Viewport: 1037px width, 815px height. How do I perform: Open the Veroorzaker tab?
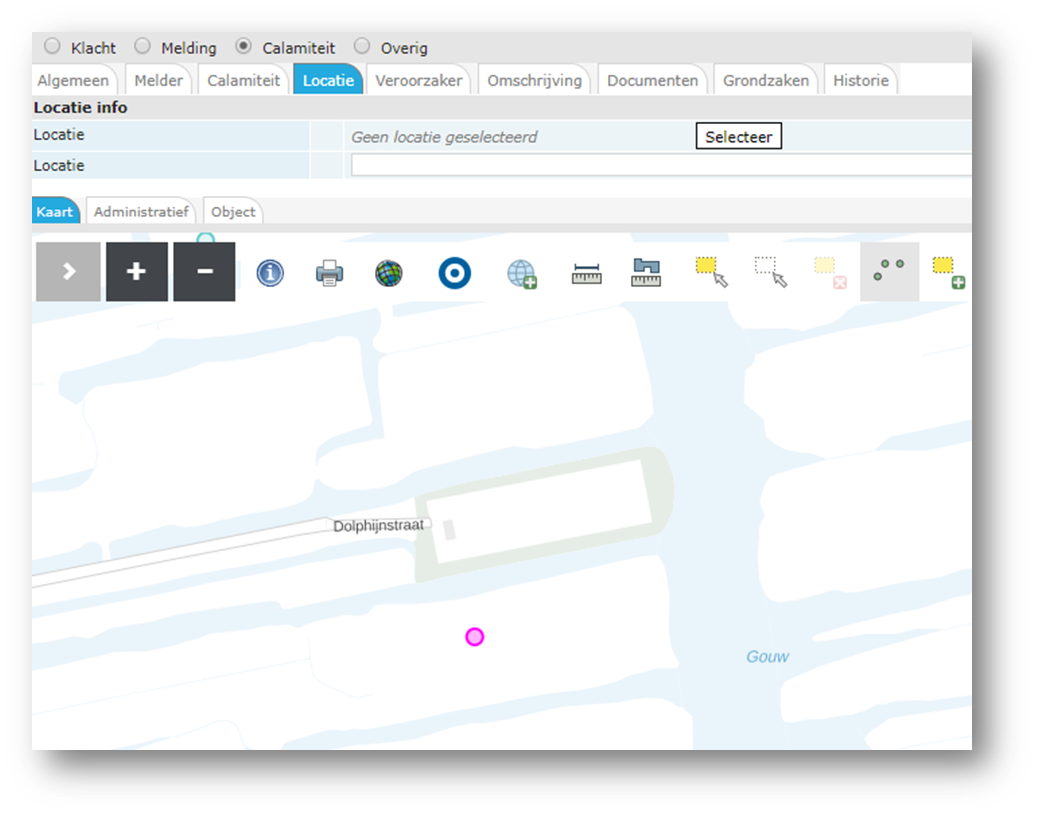click(418, 81)
